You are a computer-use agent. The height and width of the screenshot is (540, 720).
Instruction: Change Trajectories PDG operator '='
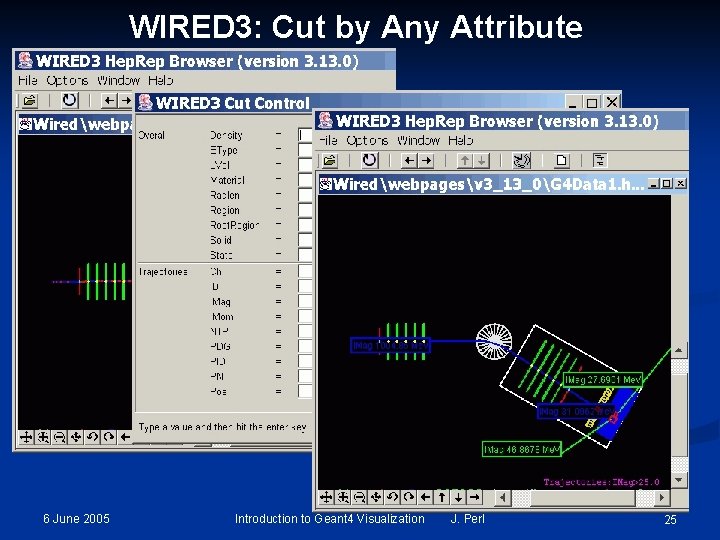pyautogui.click(x=278, y=346)
